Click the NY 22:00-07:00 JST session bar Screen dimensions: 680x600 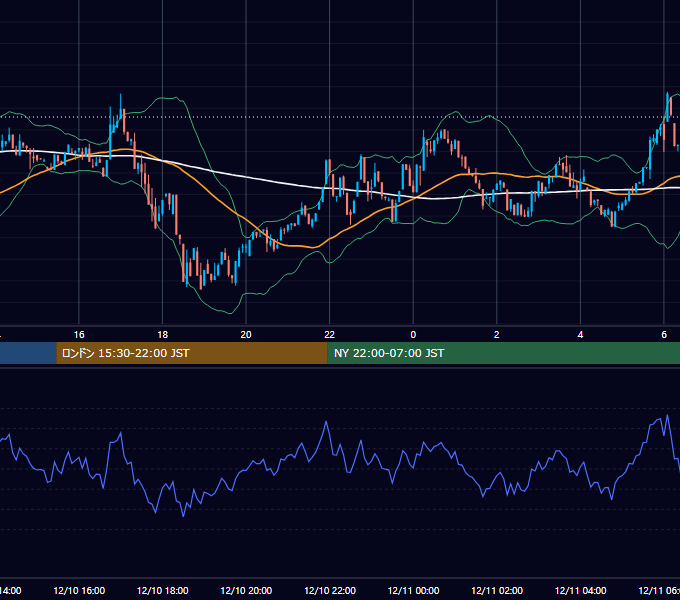tap(503, 353)
